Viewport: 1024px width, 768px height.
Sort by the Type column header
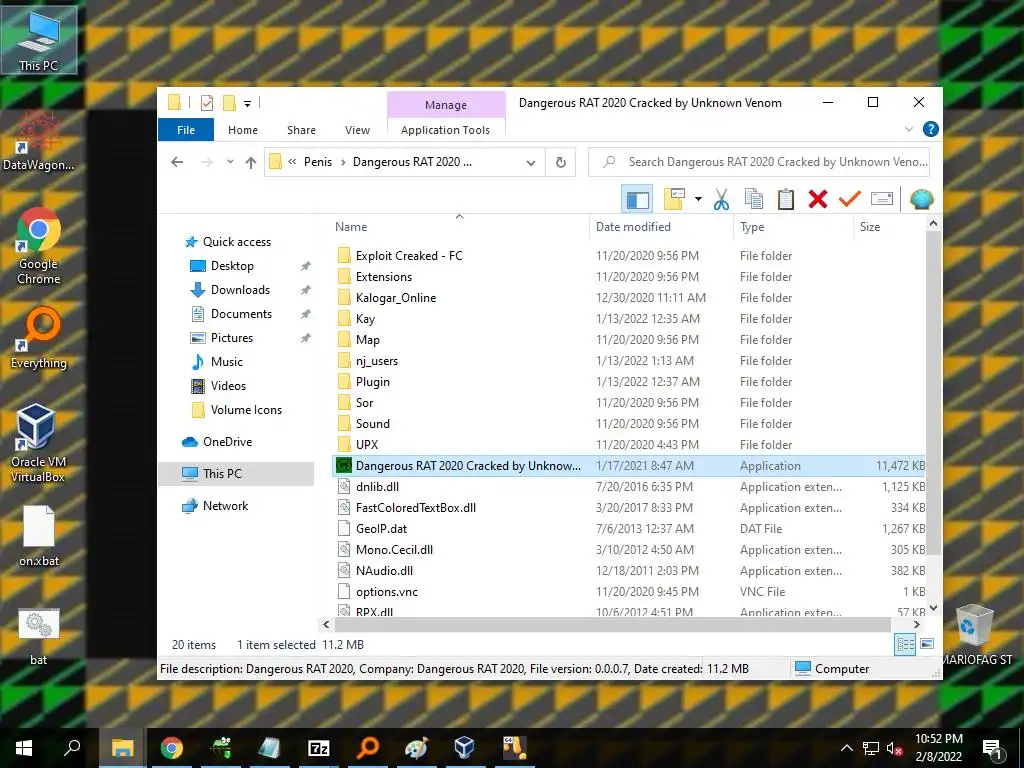click(752, 227)
